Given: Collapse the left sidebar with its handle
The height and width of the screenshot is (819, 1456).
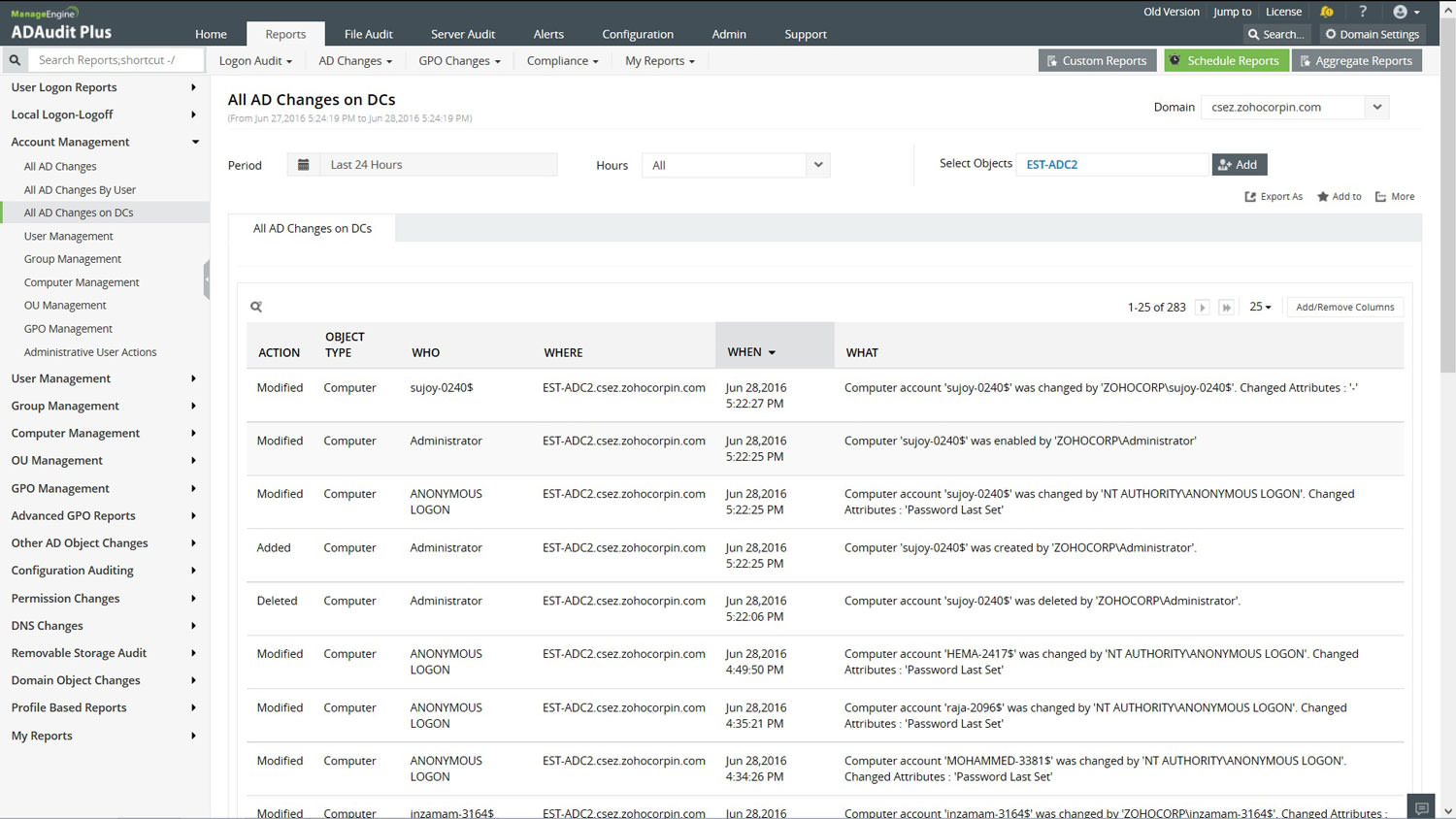Looking at the screenshot, I should pyautogui.click(x=206, y=280).
